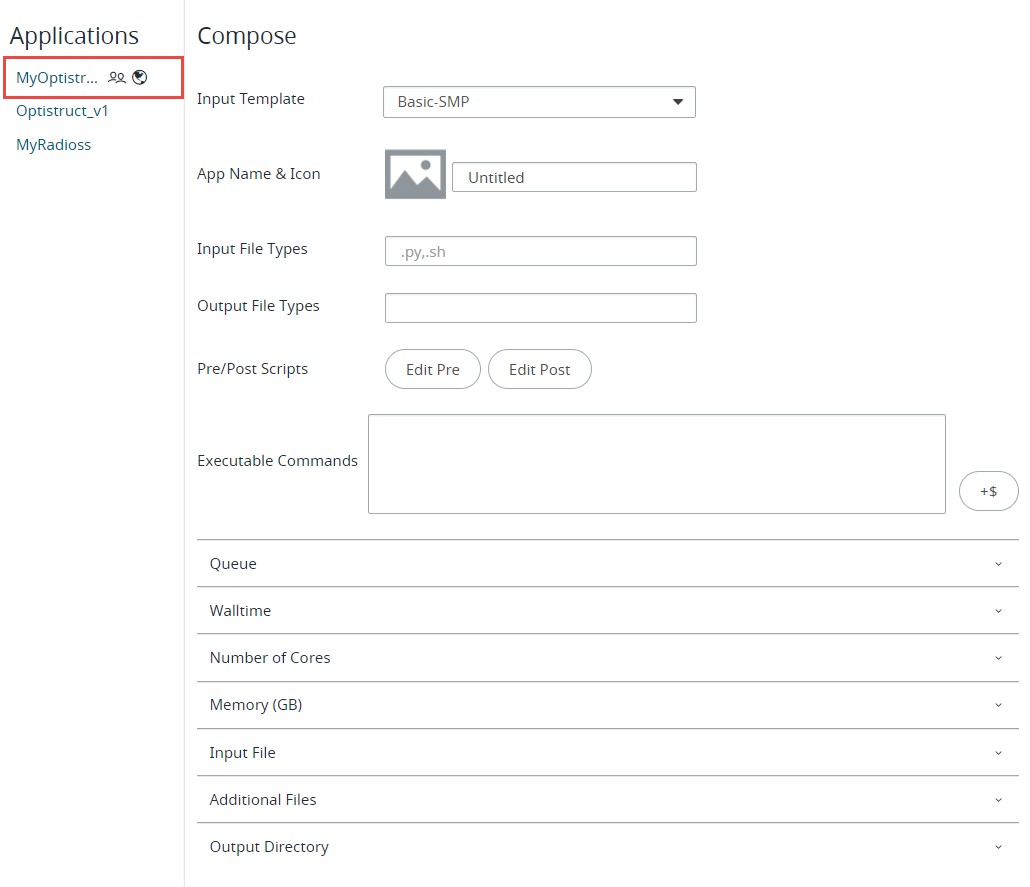Image resolution: width=1030 pixels, height=887 pixels.
Task: Click the Edit Pre script button
Action: click(x=433, y=369)
